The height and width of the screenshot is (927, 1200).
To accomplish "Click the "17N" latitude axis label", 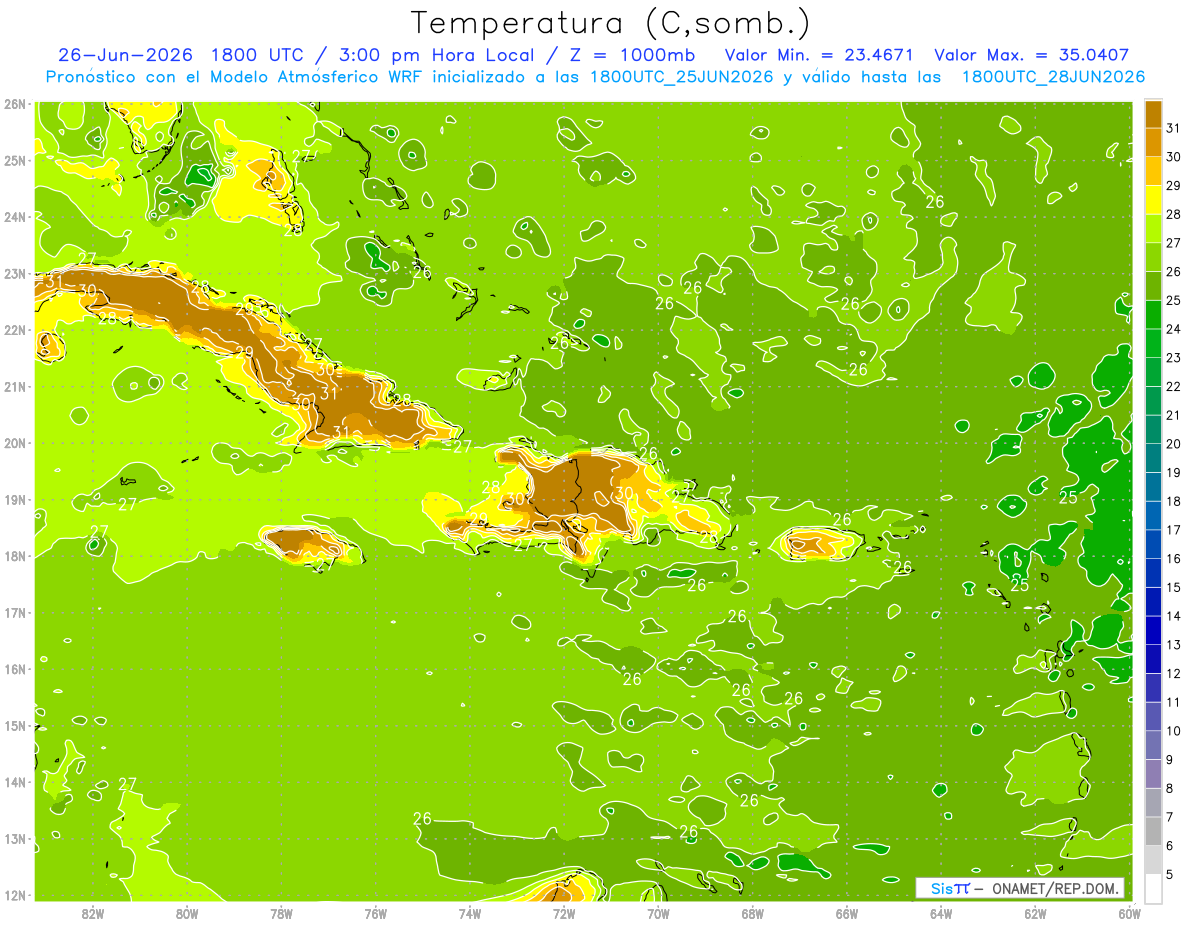I will (15, 612).
